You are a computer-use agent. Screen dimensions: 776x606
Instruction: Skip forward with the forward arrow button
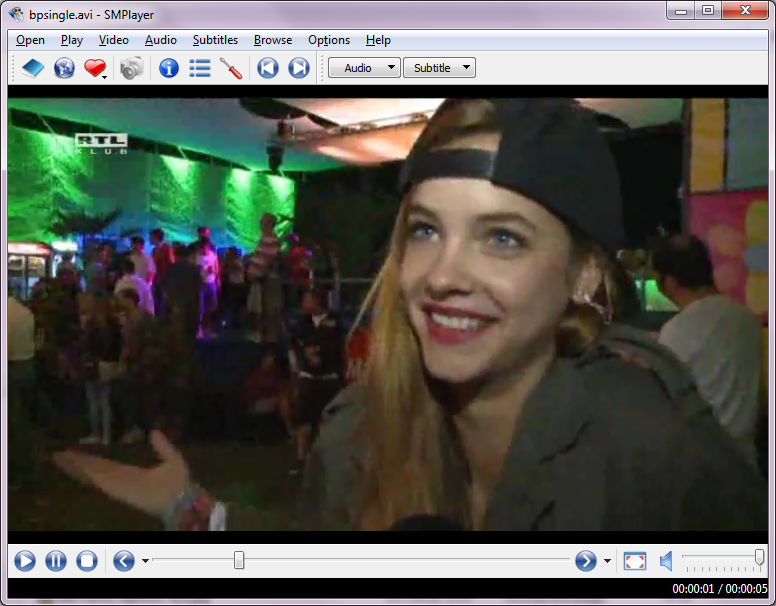[x=585, y=561]
